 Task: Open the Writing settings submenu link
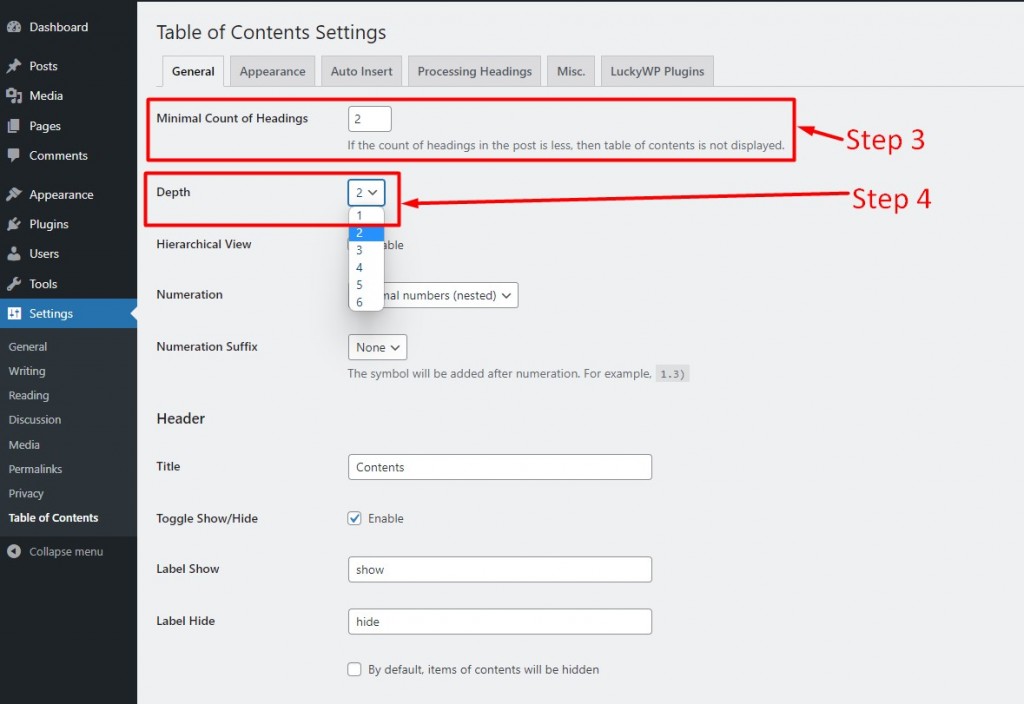[x=27, y=371]
